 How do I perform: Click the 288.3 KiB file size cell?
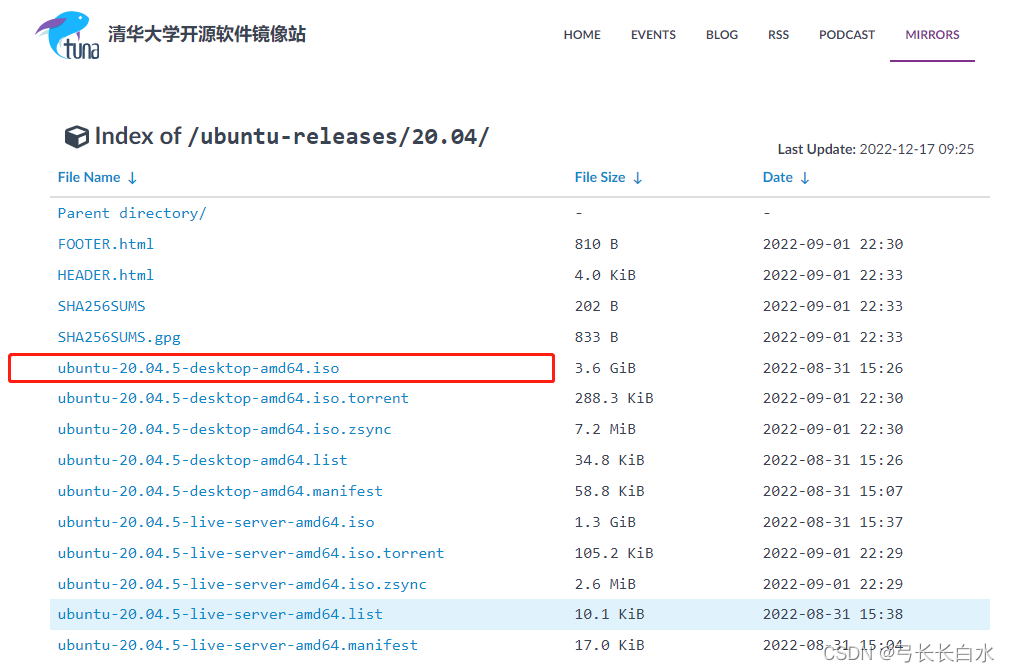(614, 398)
